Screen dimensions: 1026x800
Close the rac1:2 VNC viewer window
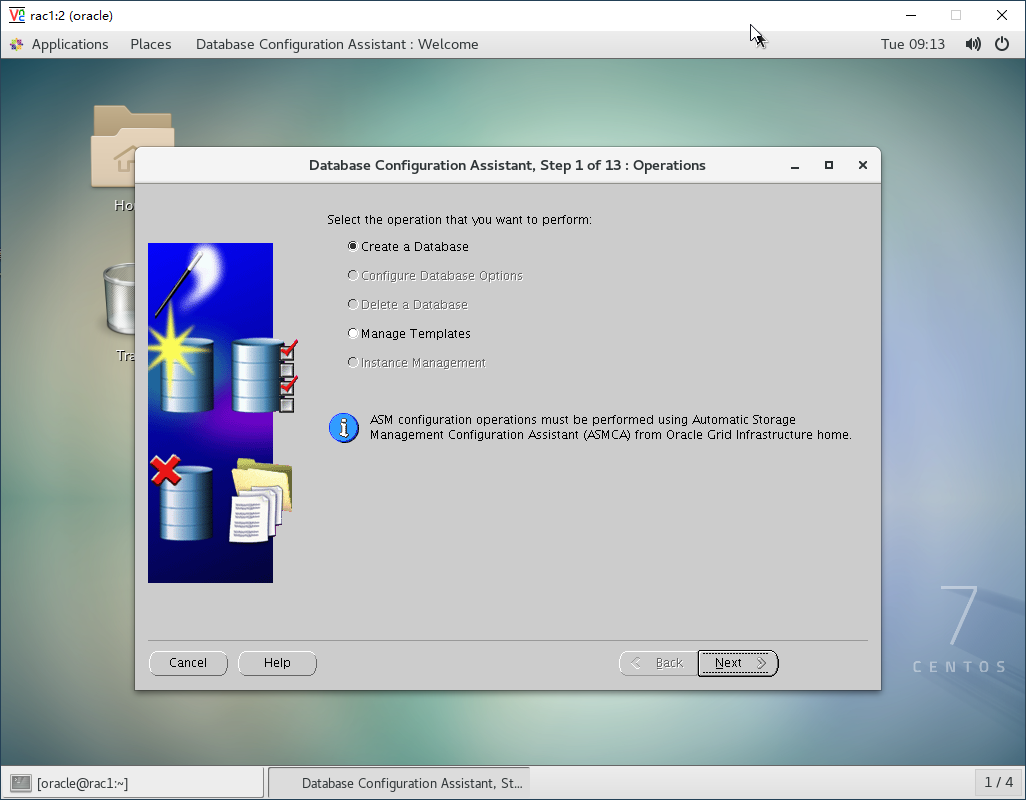click(x=1002, y=15)
